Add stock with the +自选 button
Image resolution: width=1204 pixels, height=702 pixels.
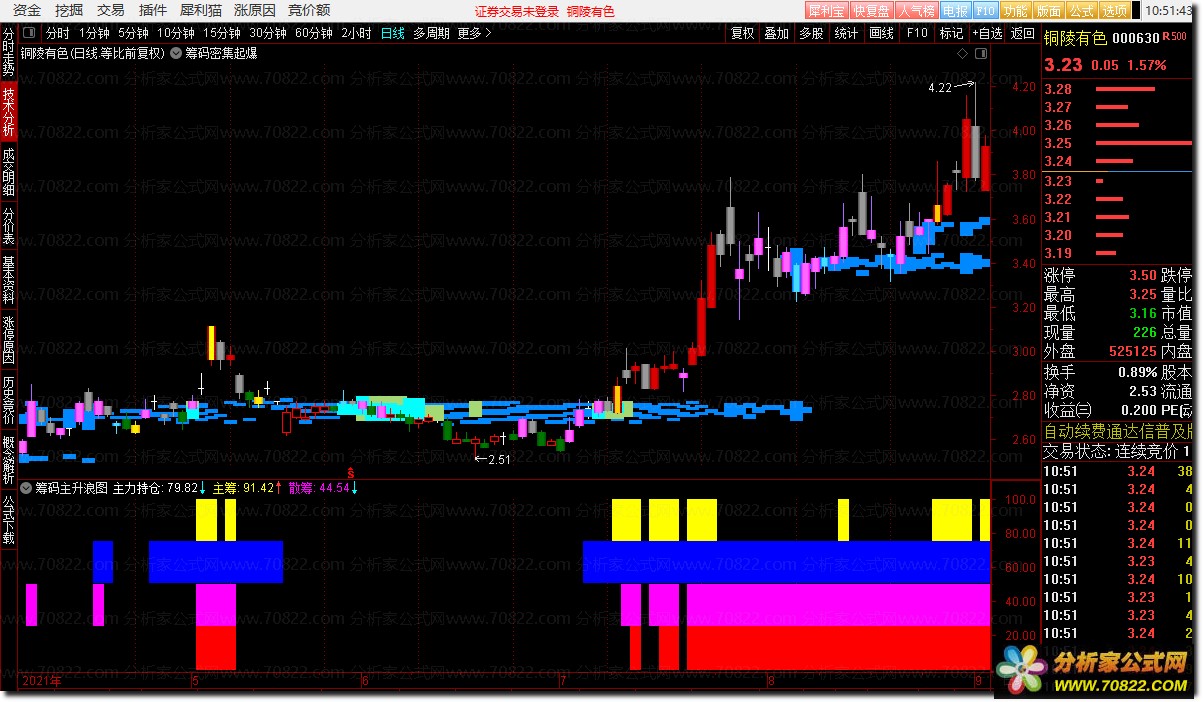point(986,33)
